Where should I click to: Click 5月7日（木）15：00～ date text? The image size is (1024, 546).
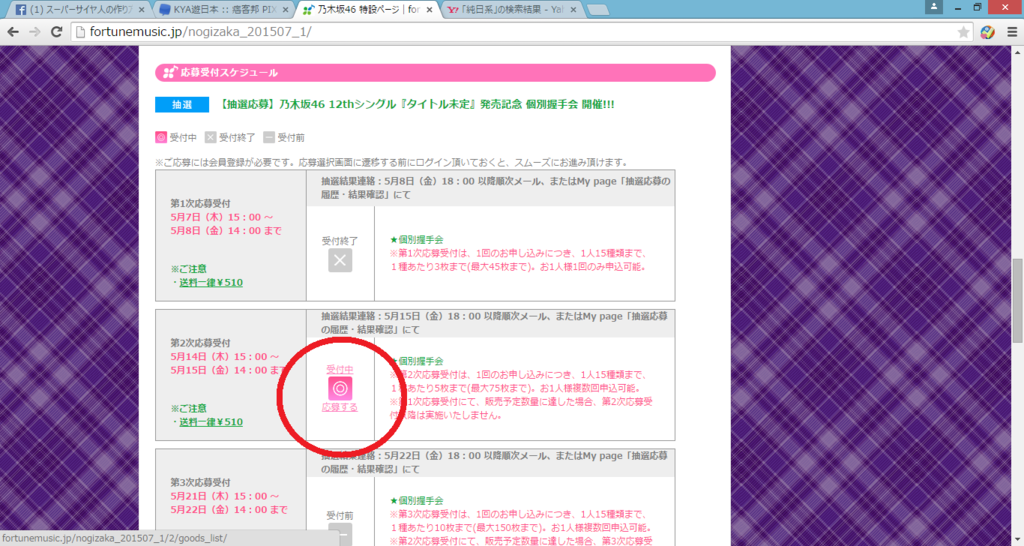[222, 217]
